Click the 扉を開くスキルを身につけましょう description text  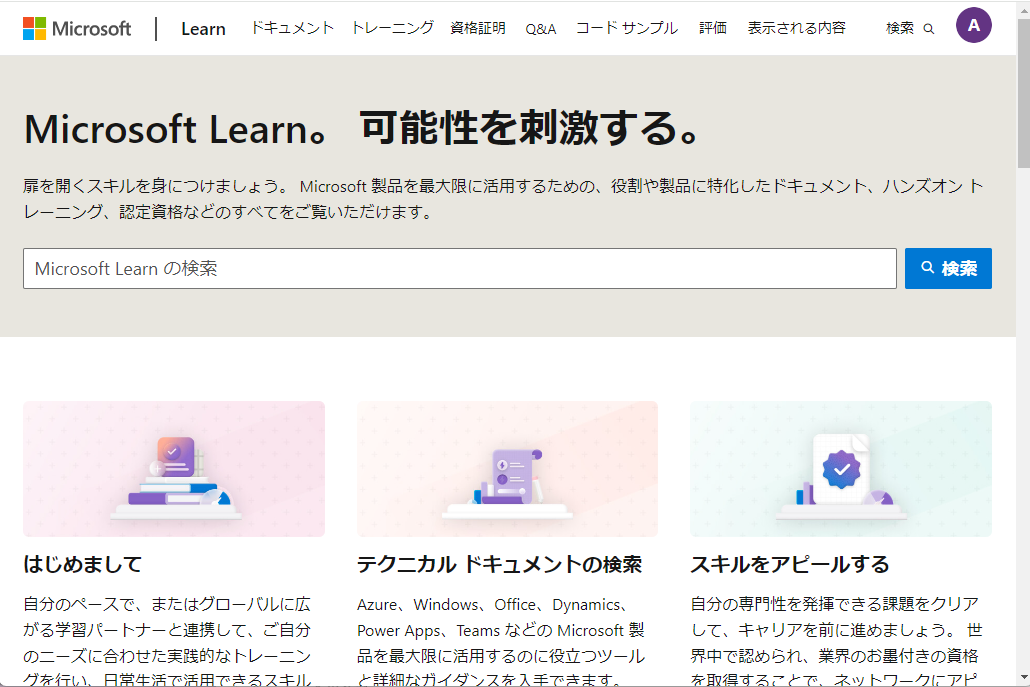[x=503, y=199]
